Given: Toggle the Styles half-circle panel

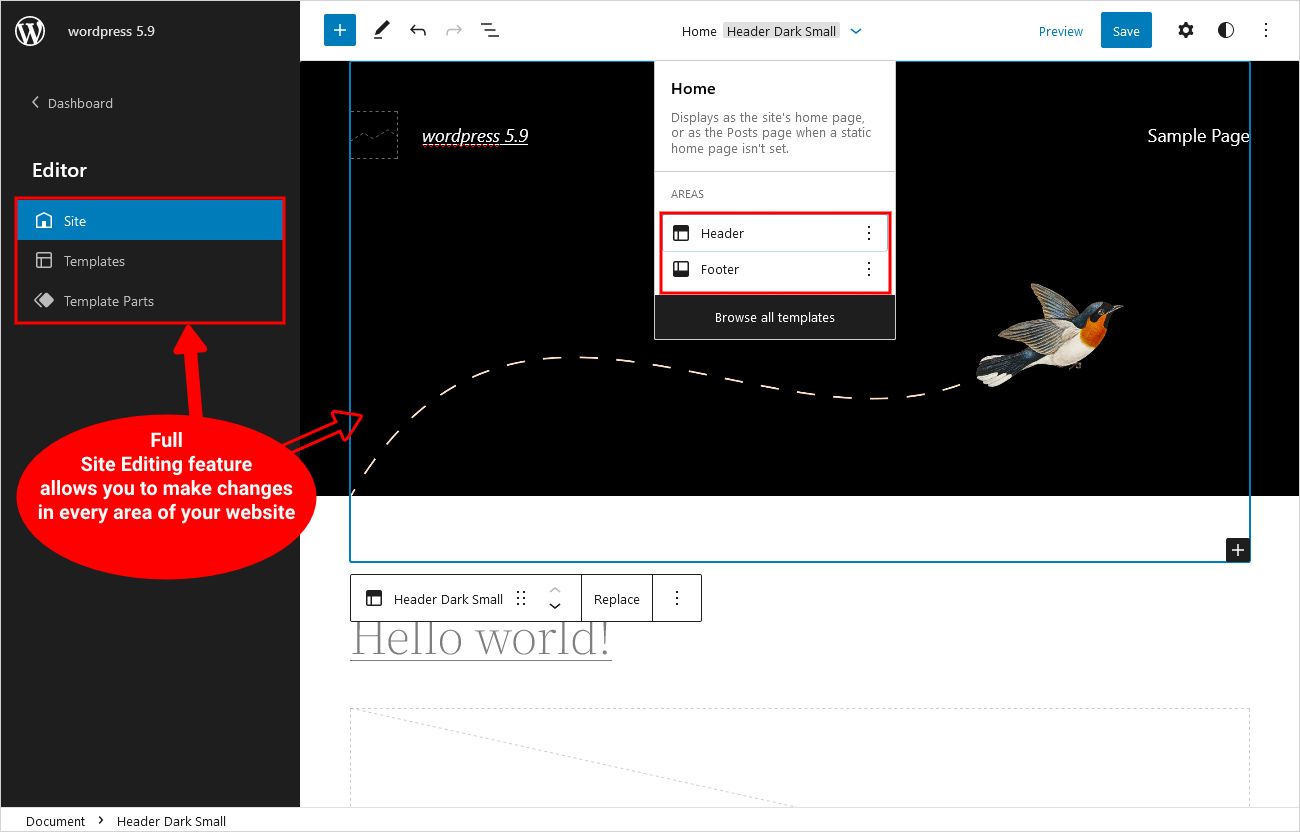Looking at the screenshot, I should (1226, 30).
